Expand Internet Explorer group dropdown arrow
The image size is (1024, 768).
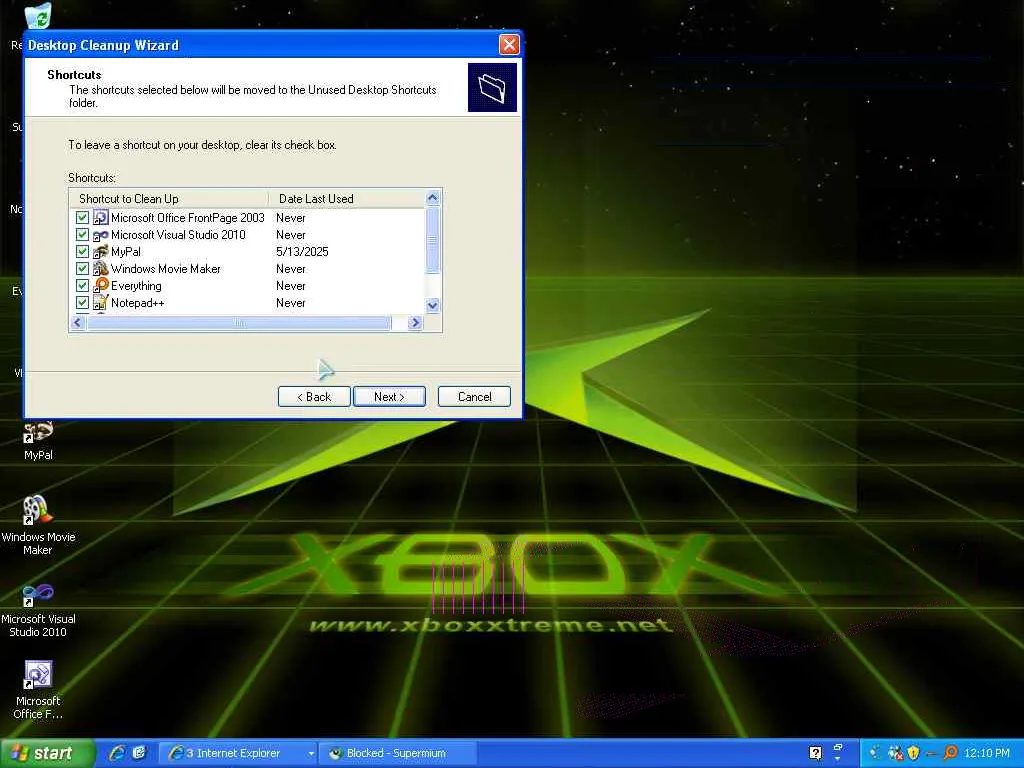click(x=311, y=754)
